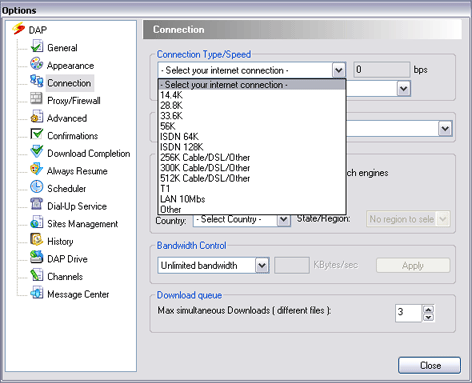Screen dimensions: 472x383
Task: Open the History settings page
Action: click(x=60, y=242)
